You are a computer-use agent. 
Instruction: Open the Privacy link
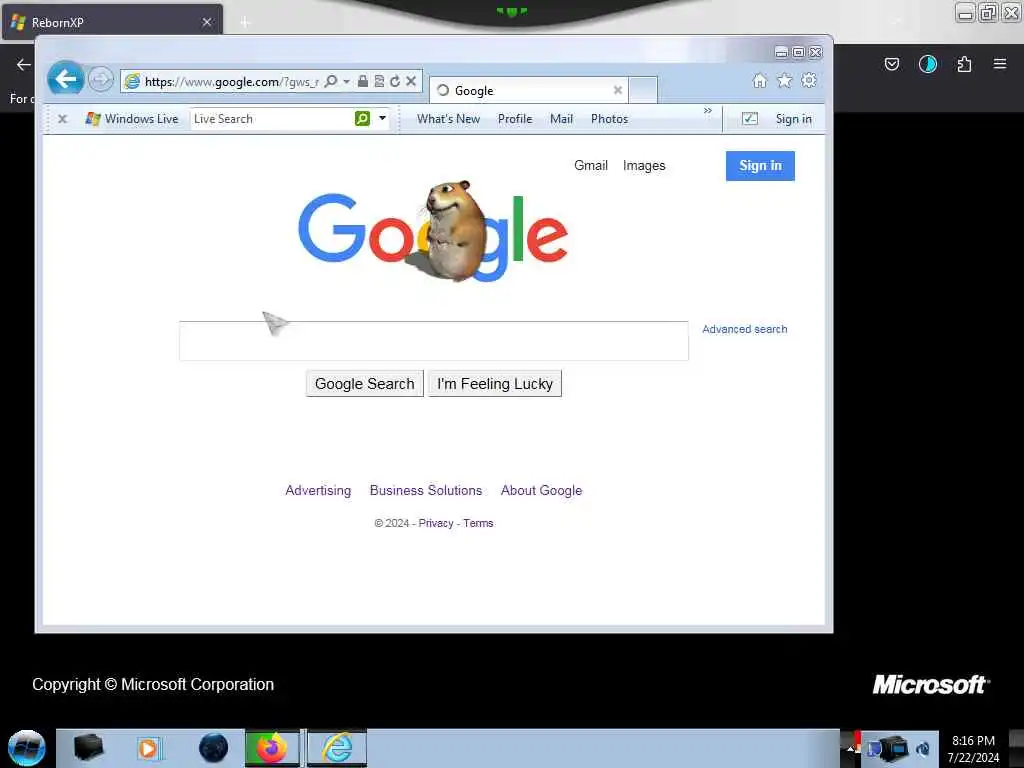436,523
